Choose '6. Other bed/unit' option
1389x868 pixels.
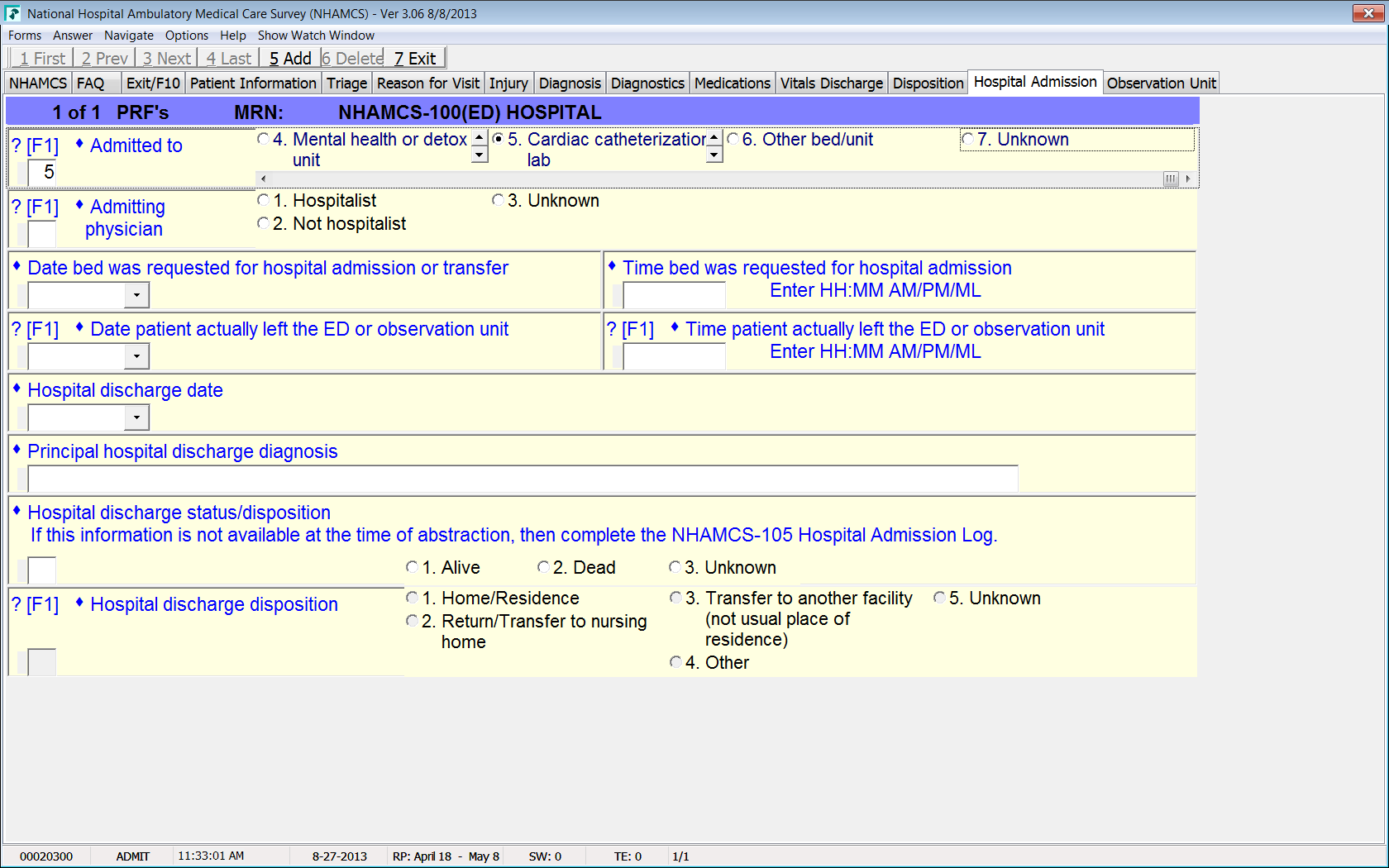[733, 140]
